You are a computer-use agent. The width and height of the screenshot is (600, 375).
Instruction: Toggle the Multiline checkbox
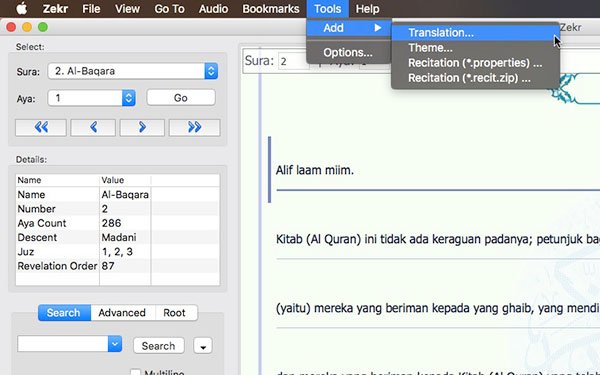tap(135, 373)
